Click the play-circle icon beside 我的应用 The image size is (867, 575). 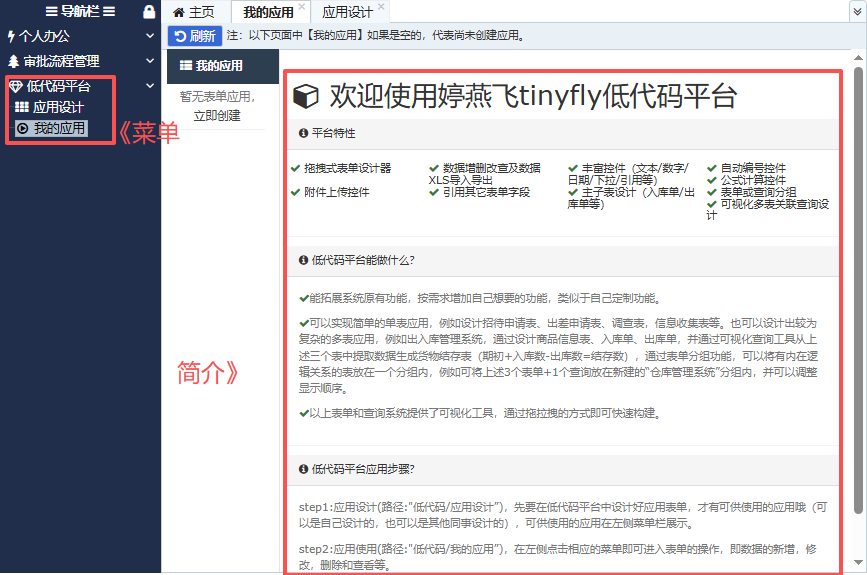(22, 129)
